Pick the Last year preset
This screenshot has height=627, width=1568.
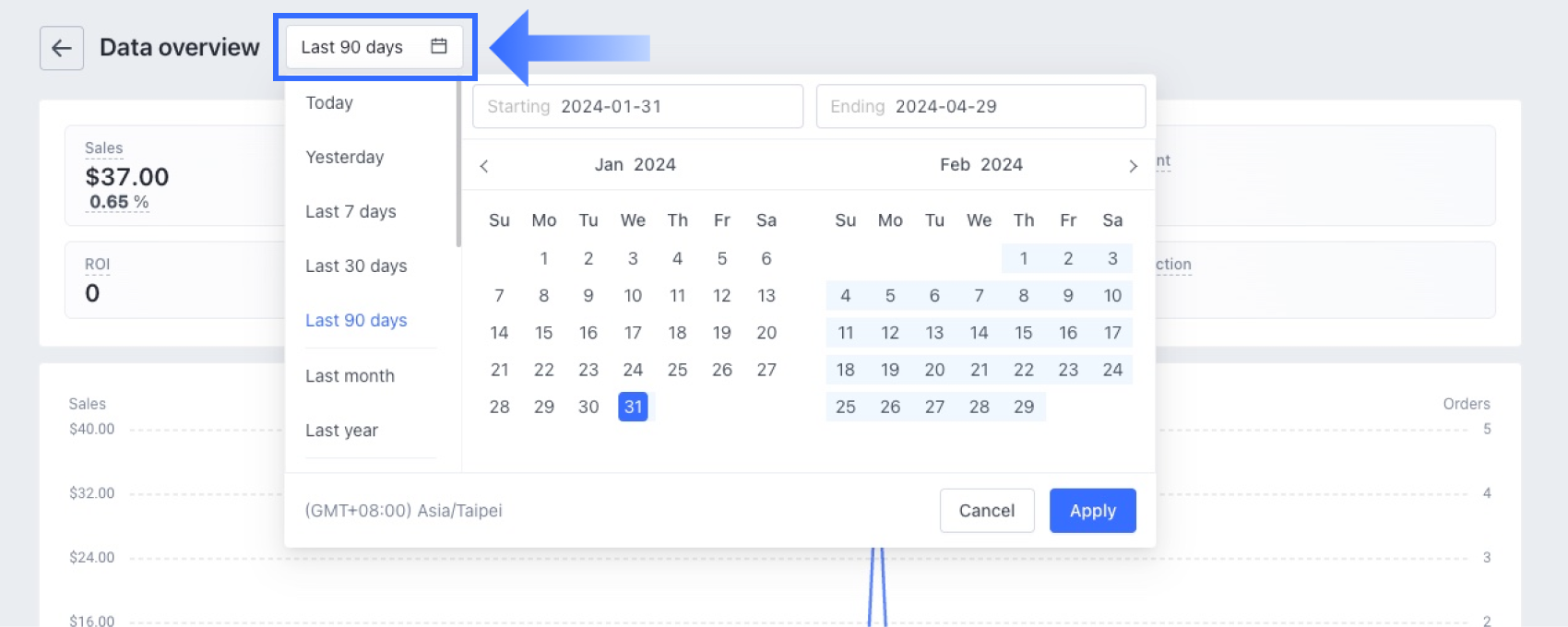point(341,430)
